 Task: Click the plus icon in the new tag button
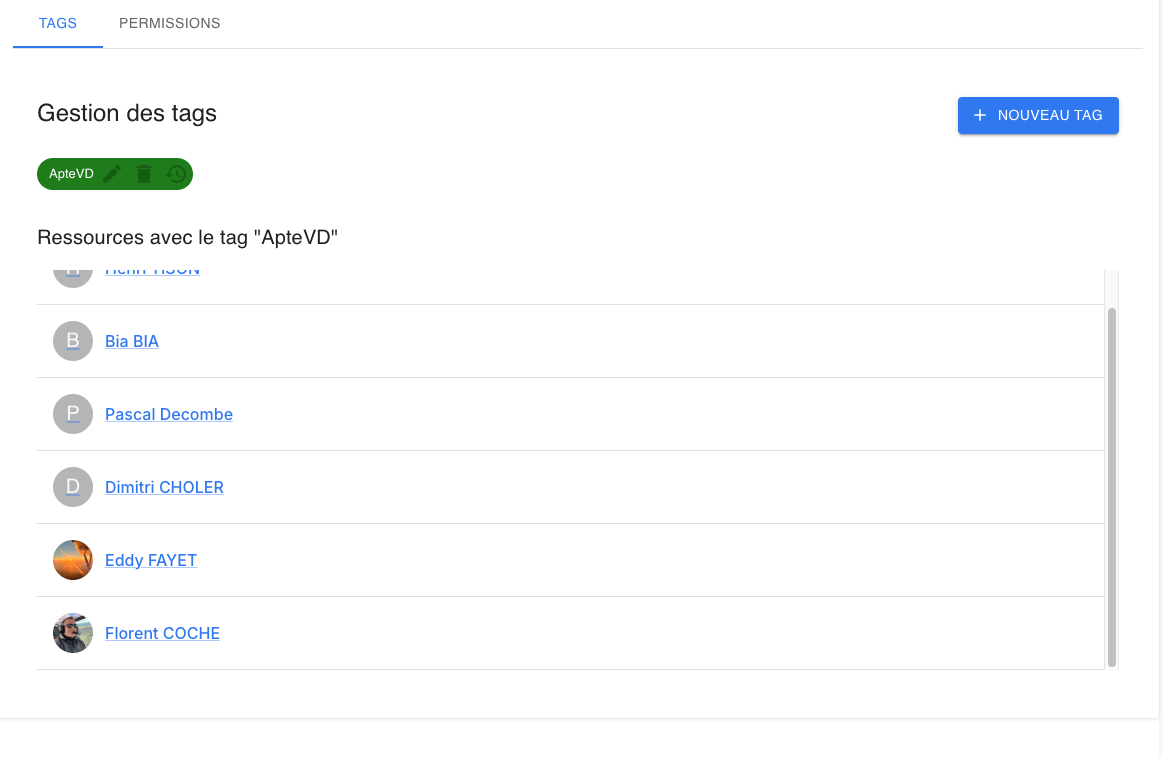[x=980, y=115]
